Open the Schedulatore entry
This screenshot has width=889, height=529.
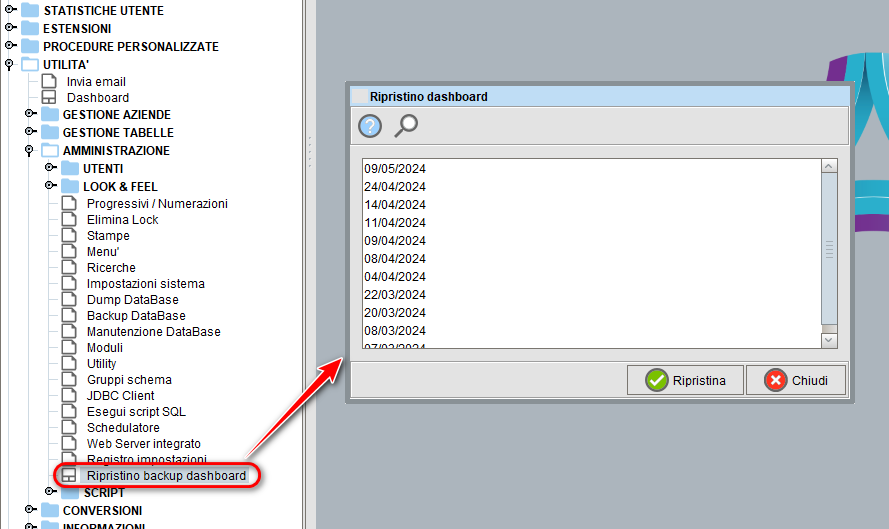[x=123, y=428]
